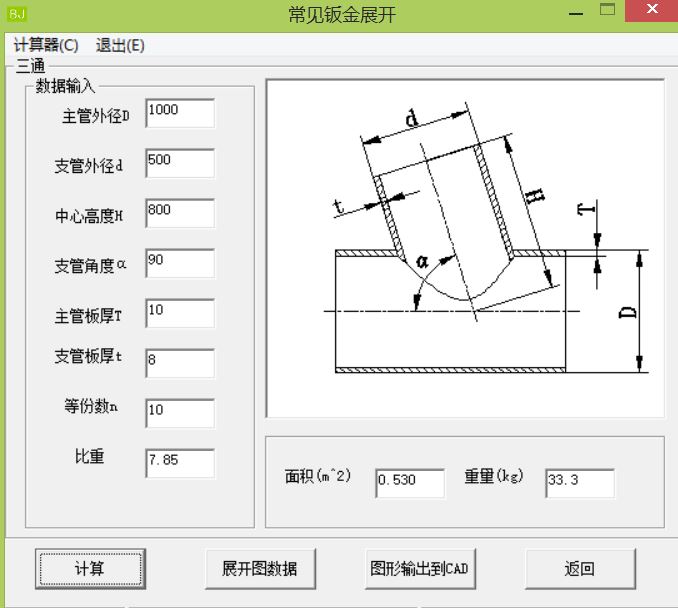Click the 支管板厚t input field

180,363
